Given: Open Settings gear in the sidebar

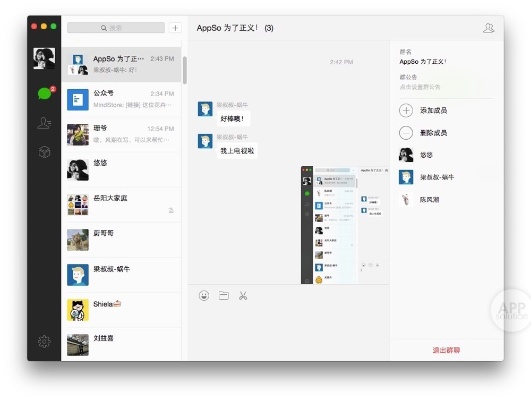Looking at the screenshot, I should point(44,341).
